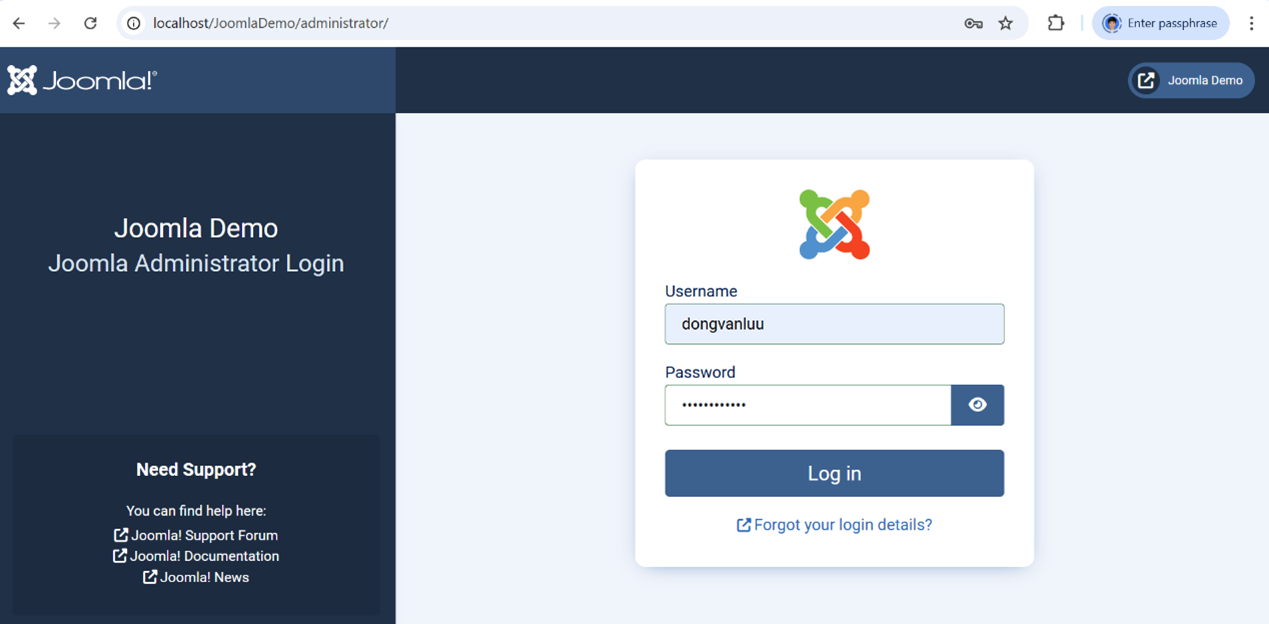The image size is (1269, 624).
Task: Open the Joomla Demo site button
Action: pyautogui.click(x=1191, y=80)
